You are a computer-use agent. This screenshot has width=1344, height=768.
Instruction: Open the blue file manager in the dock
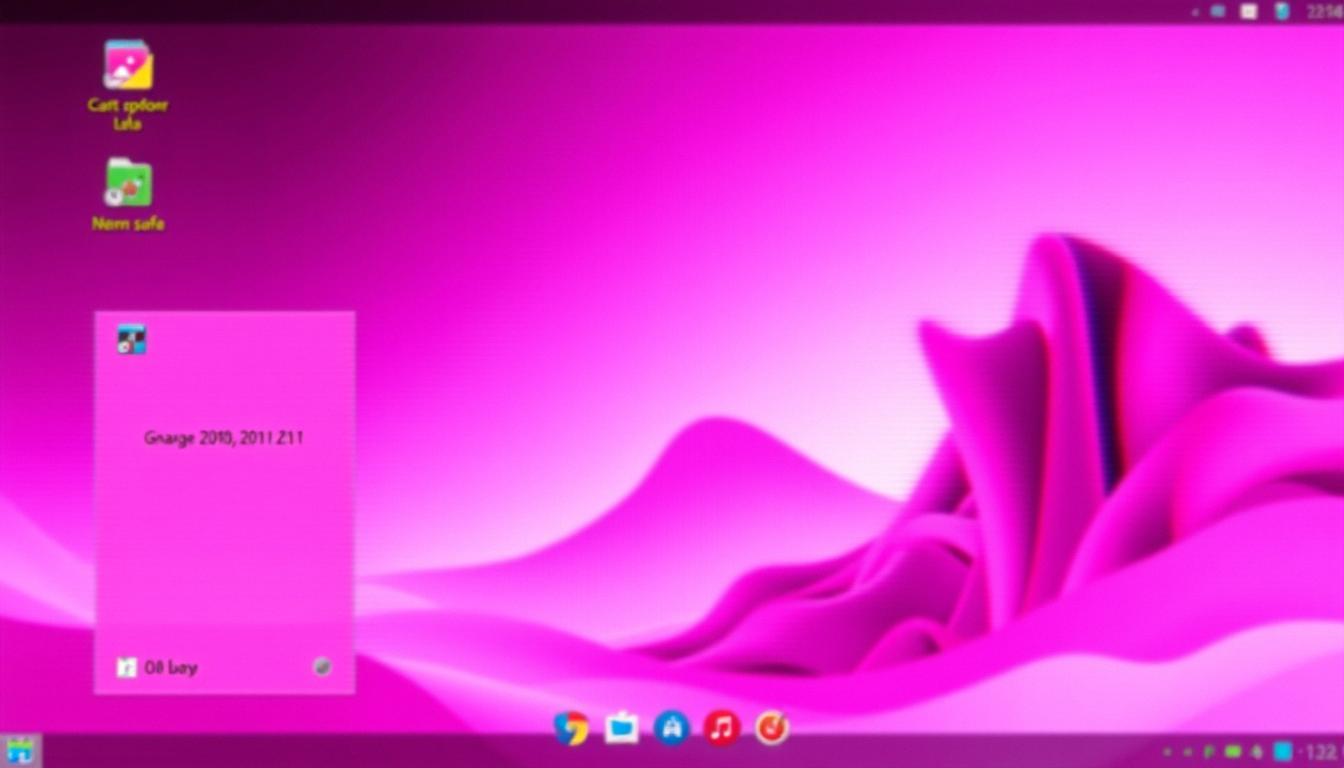coord(621,728)
